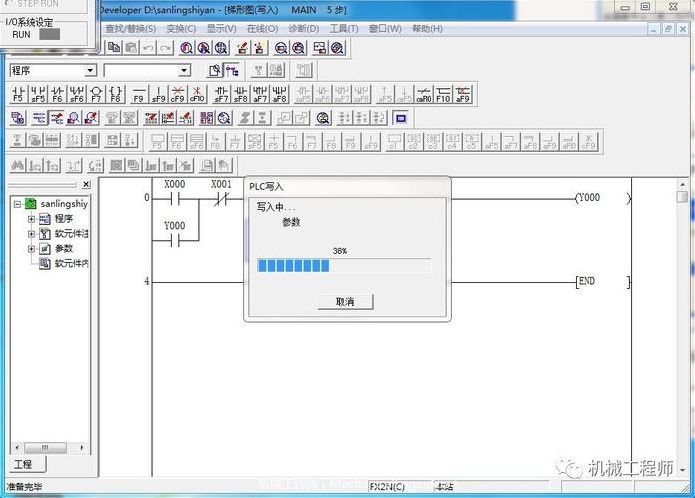695x498 pixels.
Task: Click the binoculars icon in bottom toolbar
Action: (17, 166)
